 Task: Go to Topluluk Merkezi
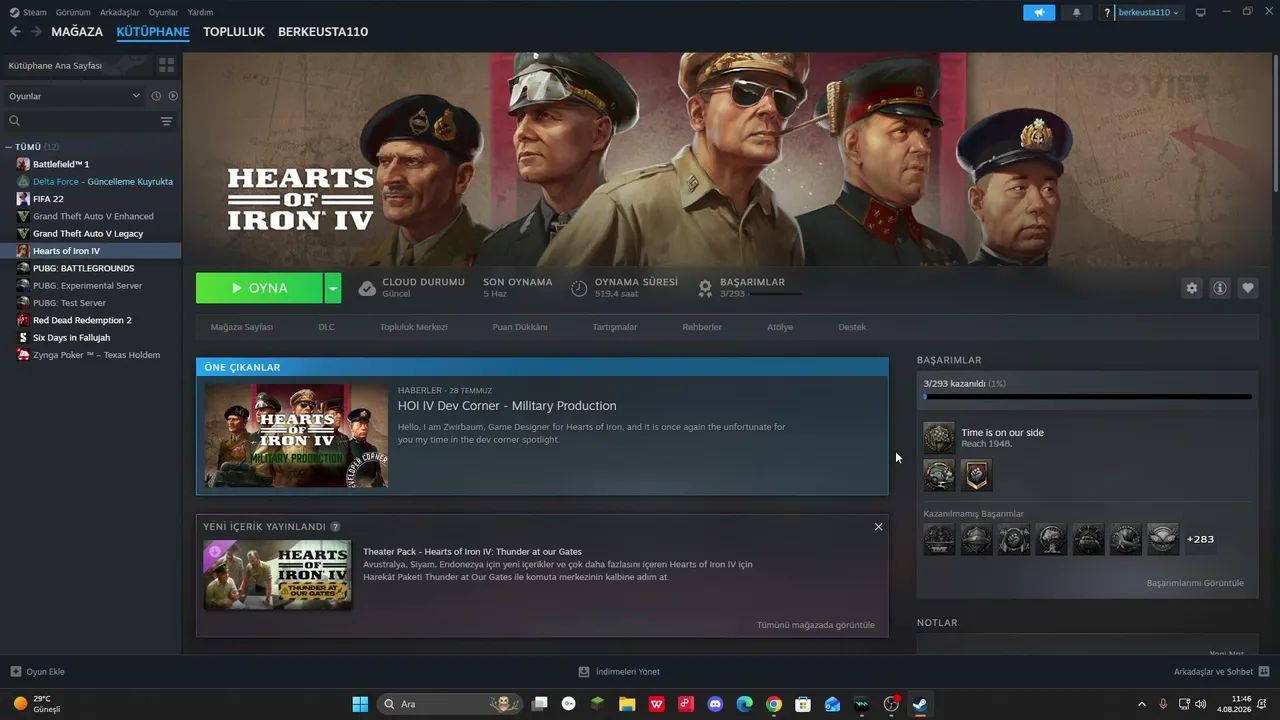tap(414, 327)
